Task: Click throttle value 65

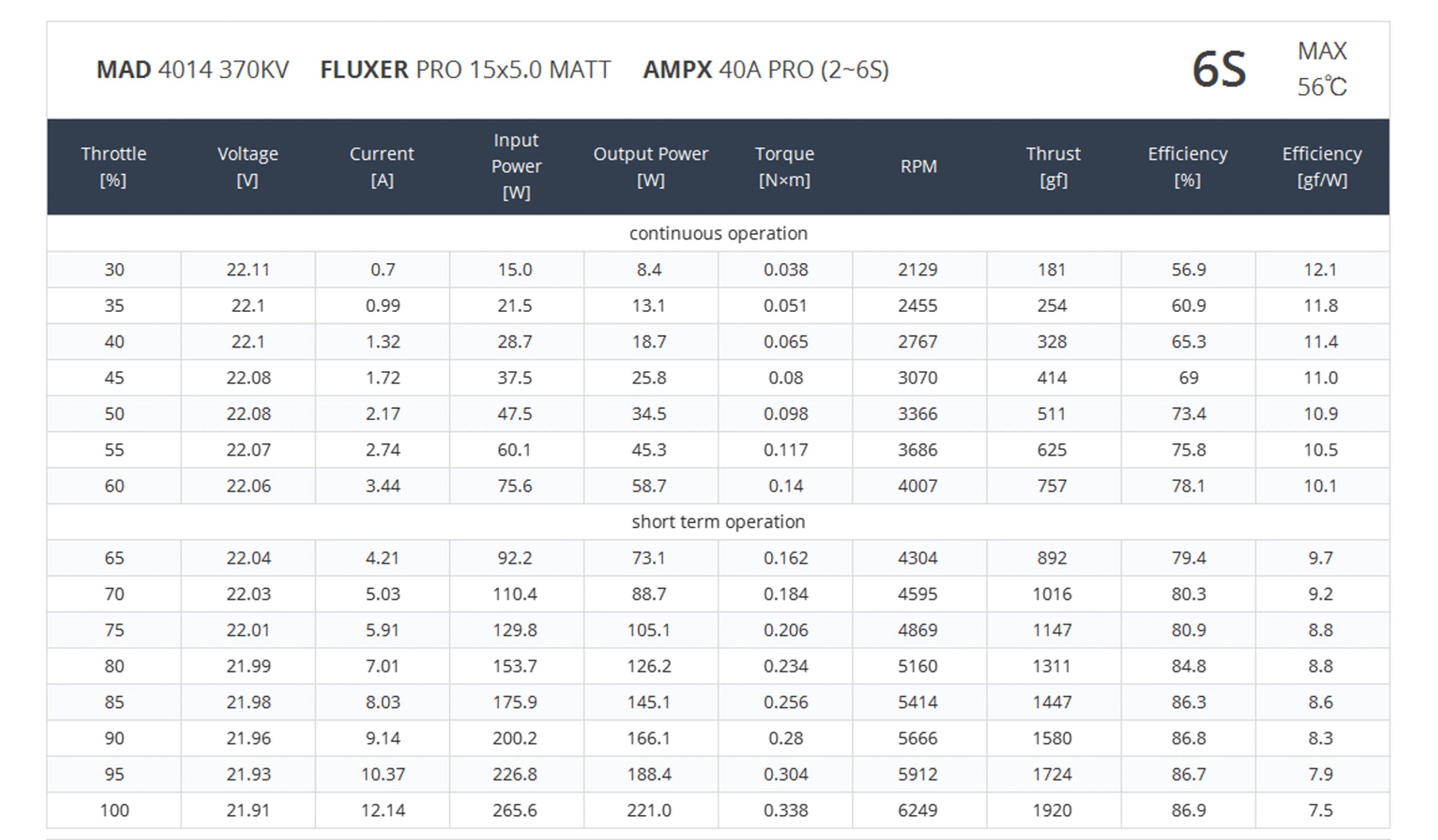Action: tap(114, 558)
